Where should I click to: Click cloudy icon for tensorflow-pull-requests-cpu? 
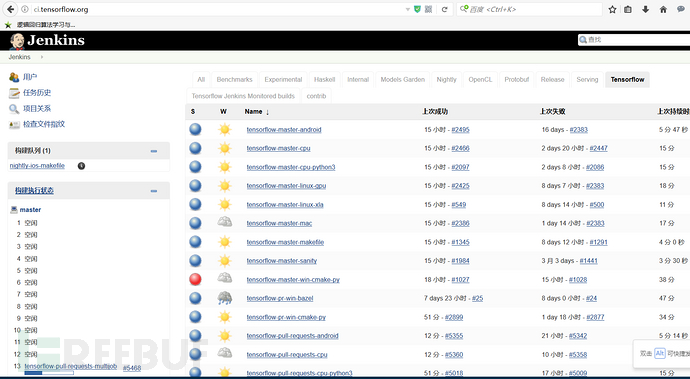tap(224, 353)
